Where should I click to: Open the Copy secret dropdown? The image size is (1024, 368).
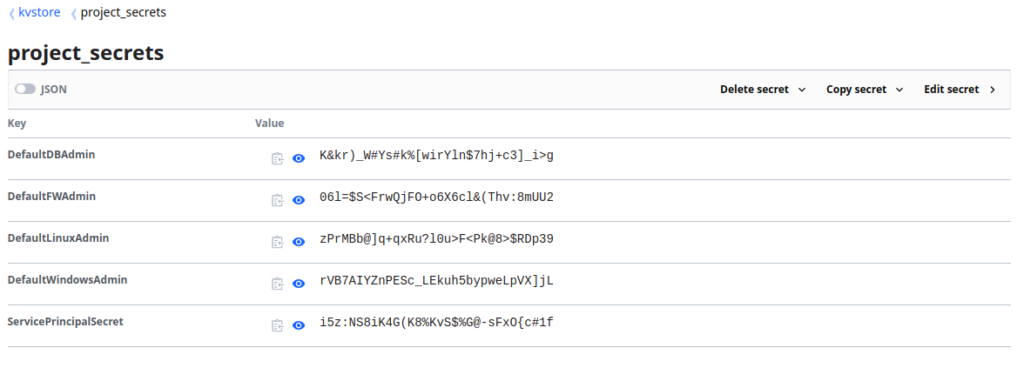coord(865,89)
